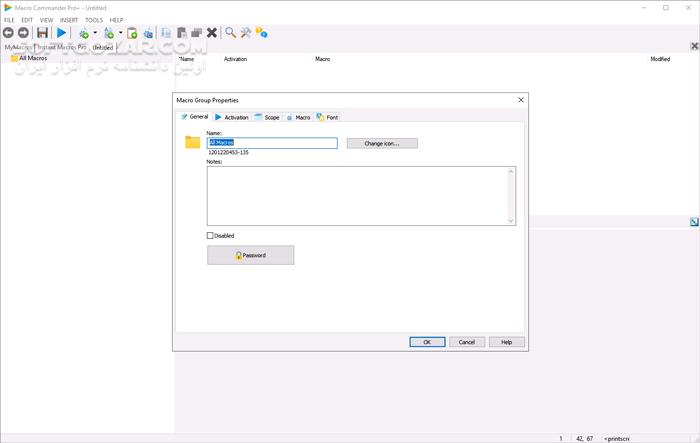Click the printscreen status bar entry

[x=617, y=439]
